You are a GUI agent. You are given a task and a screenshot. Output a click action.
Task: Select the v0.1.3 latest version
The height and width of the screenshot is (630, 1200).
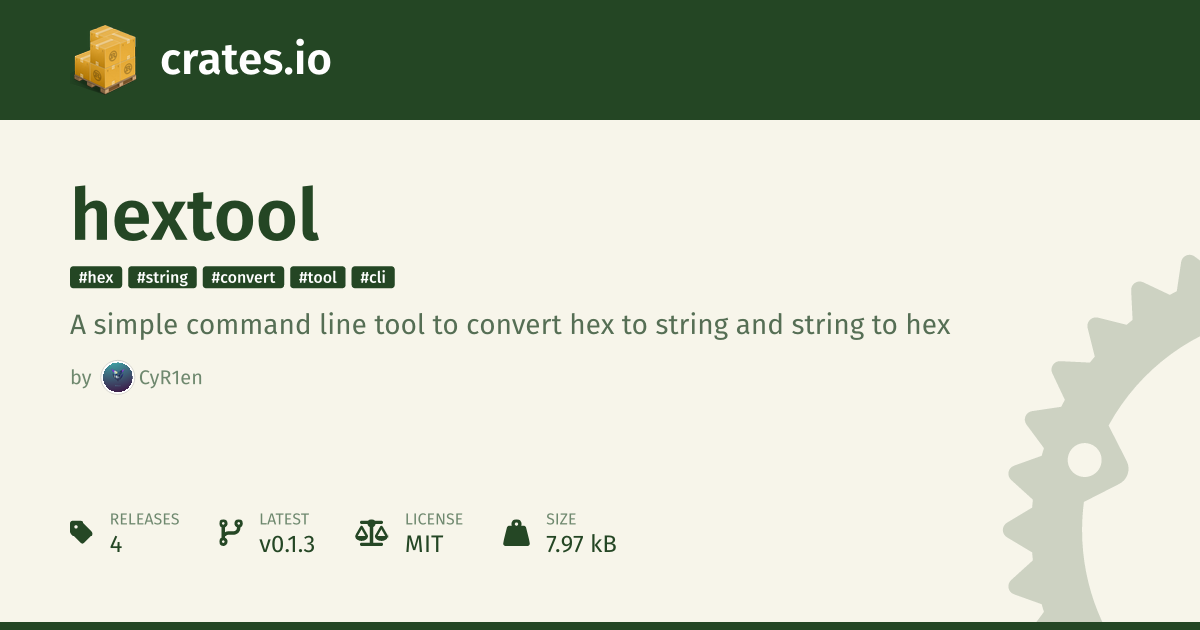(x=287, y=545)
